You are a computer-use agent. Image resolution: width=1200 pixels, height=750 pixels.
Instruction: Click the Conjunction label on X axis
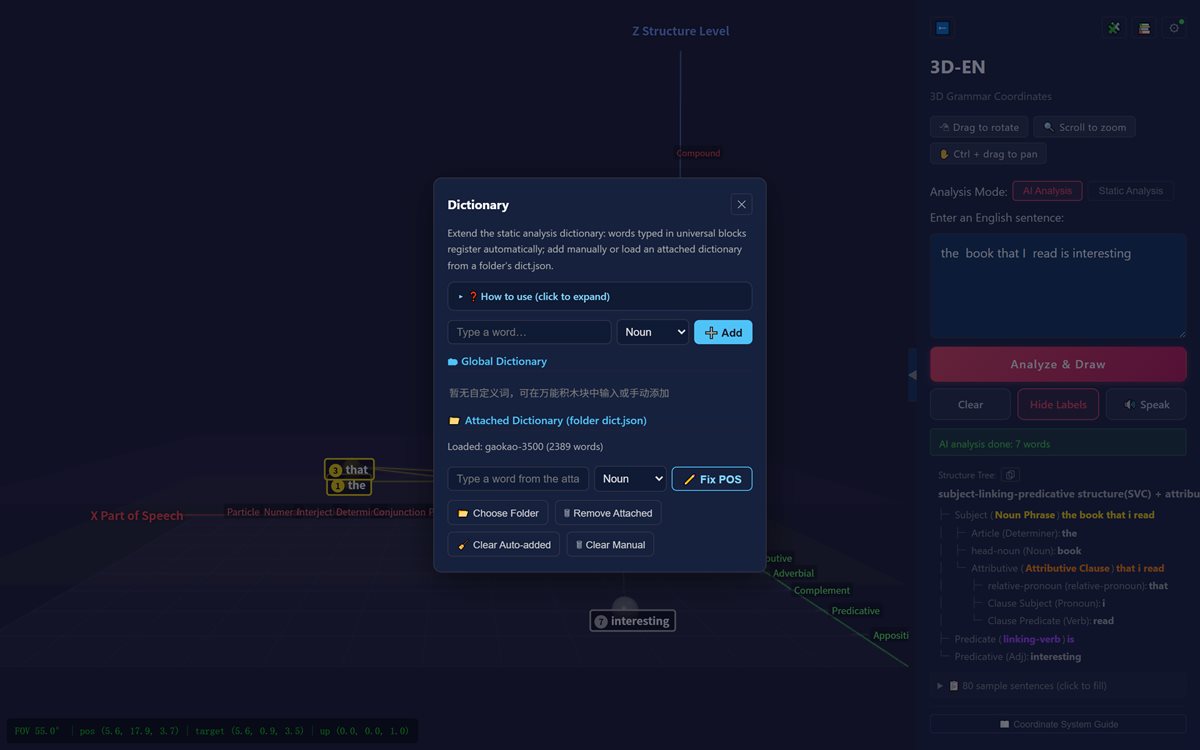click(x=399, y=512)
